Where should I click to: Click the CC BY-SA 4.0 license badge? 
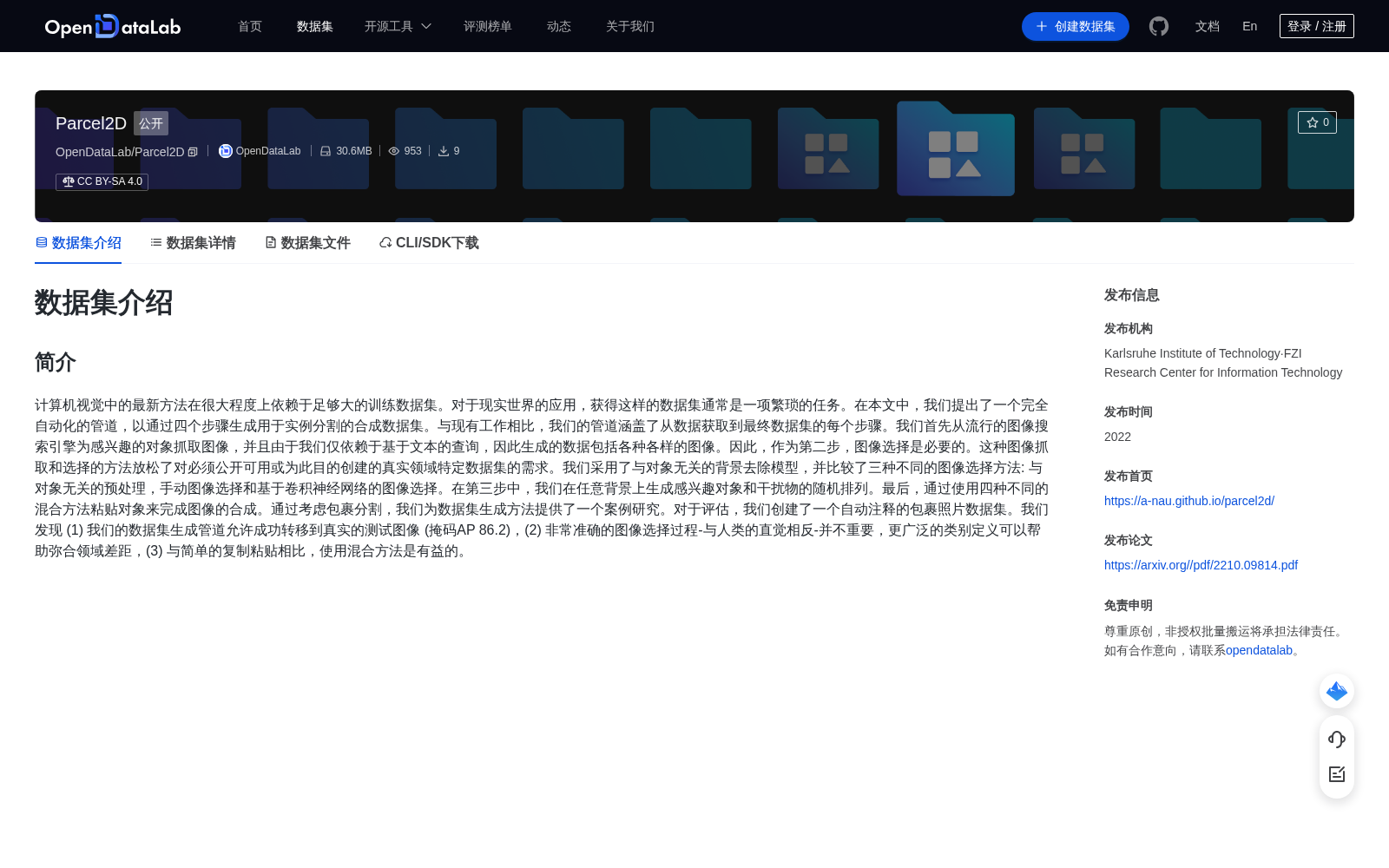pos(102,181)
